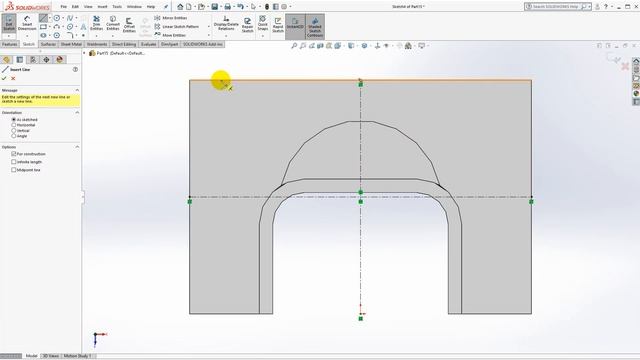Open Display/Delete Relations
640x360 pixels.
[226, 23]
